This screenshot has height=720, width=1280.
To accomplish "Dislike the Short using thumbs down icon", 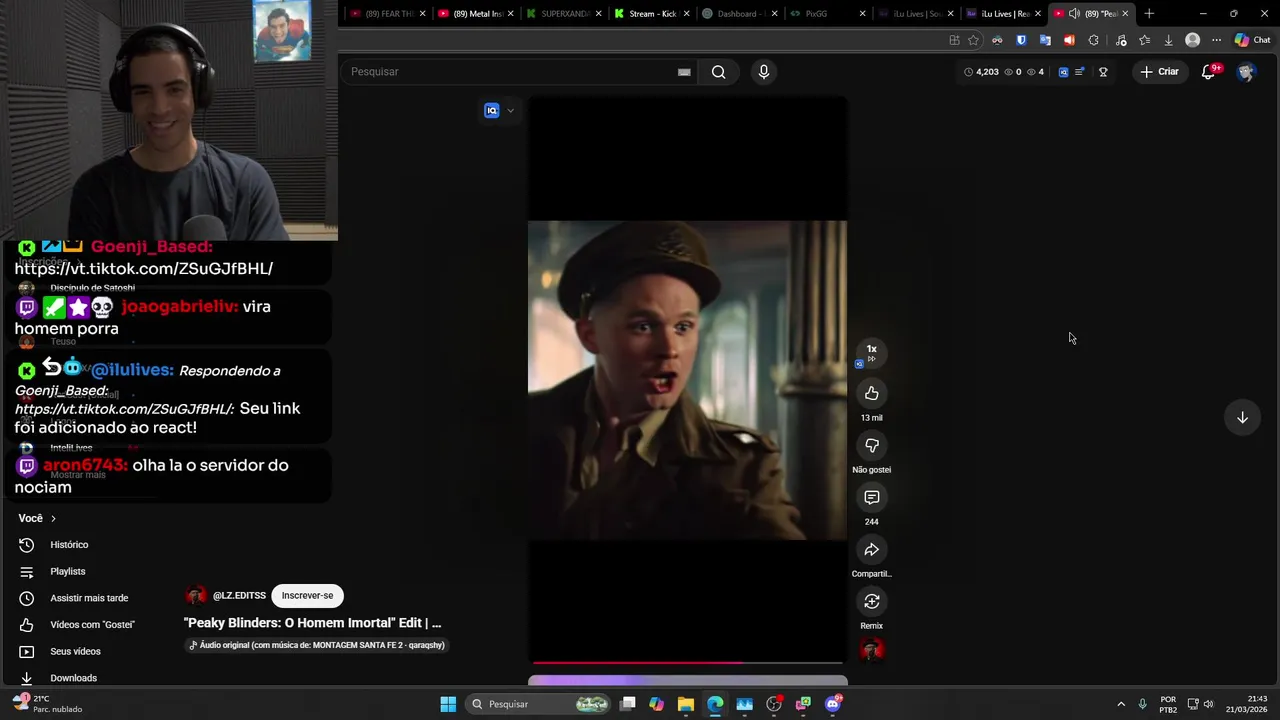I will [872, 445].
